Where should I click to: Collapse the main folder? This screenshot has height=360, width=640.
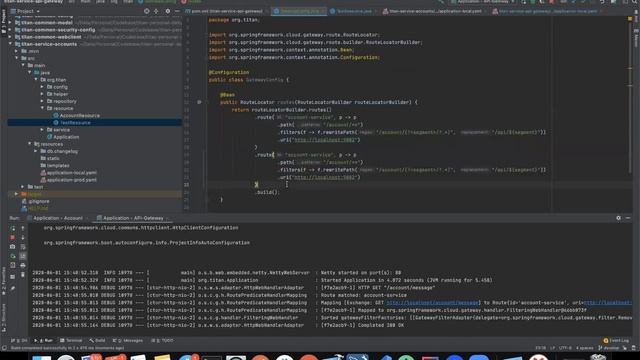pyautogui.click(x=23, y=65)
